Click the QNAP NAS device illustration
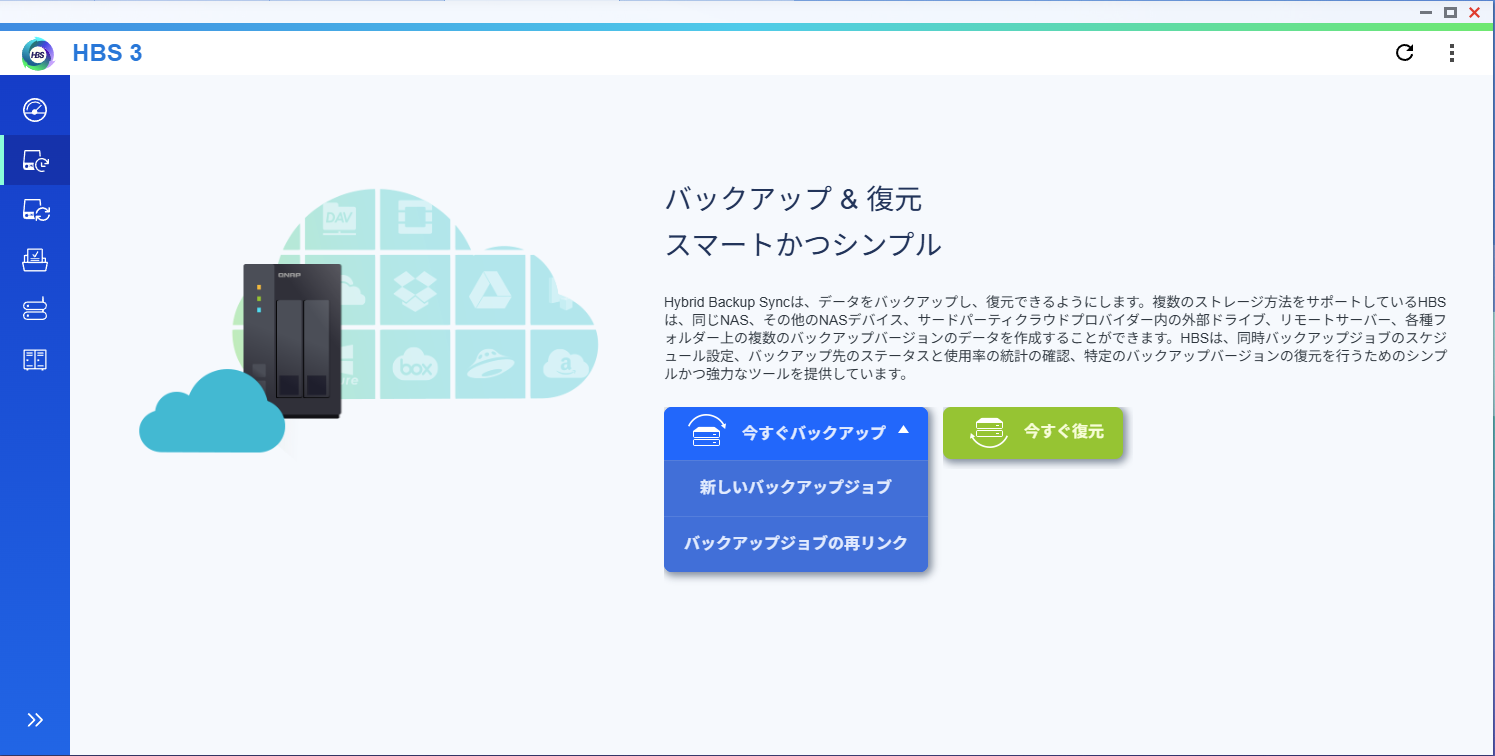 click(x=293, y=340)
